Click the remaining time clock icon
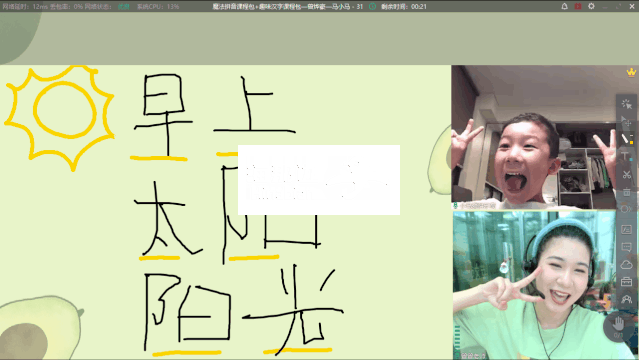This screenshot has width=639, height=360. pos(372,7)
